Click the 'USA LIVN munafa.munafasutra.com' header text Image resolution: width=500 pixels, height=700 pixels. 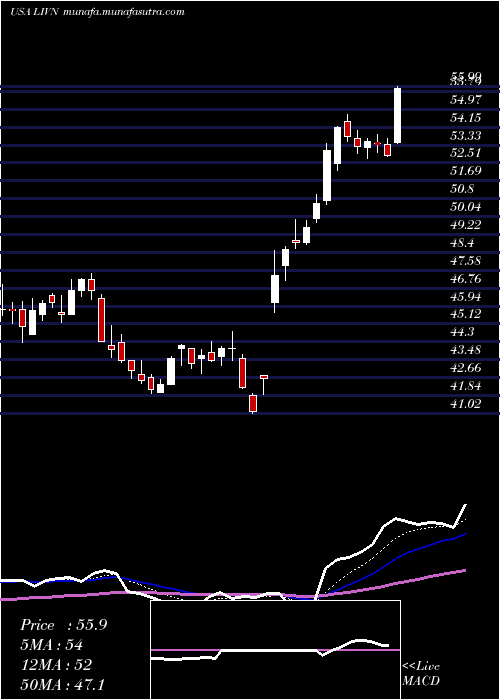[97, 12]
